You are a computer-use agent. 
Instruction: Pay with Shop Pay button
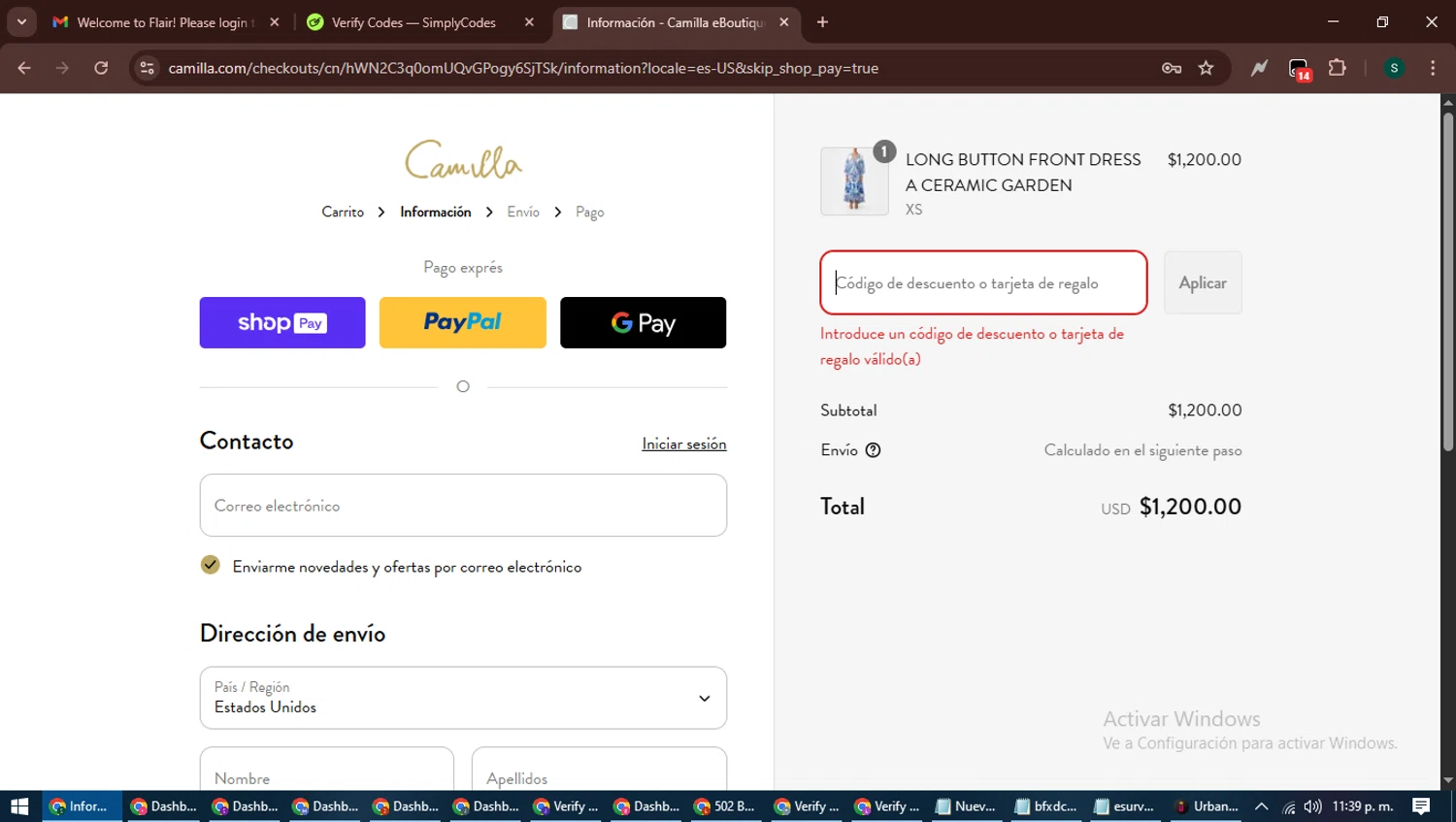click(x=282, y=322)
